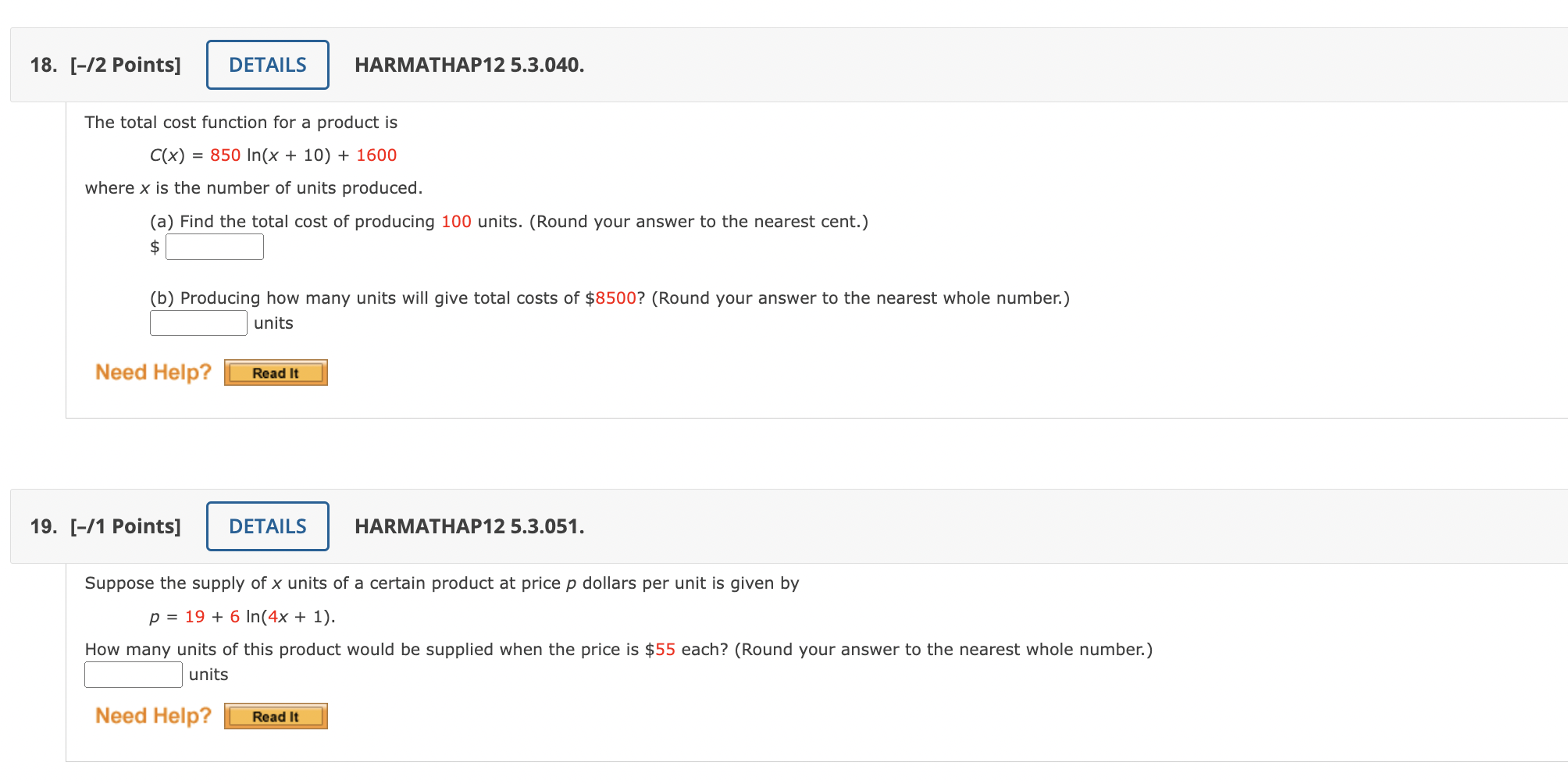
Task: Click the problem 19 number heading
Action: click(x=42, y=526)
